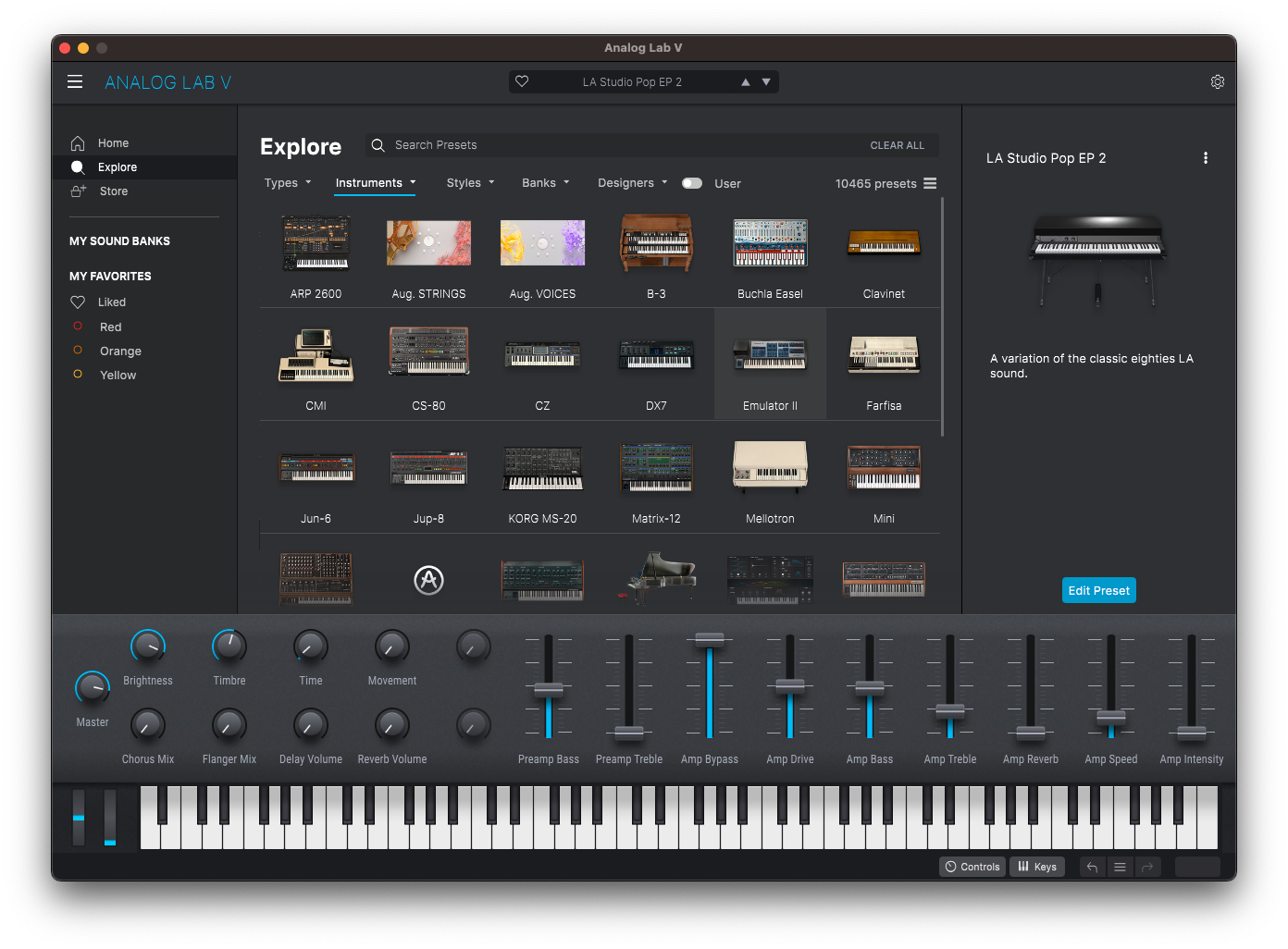This screenshot has width=1288, height=949.
Task: Click the Amp Drive fader
Action: 790,686
